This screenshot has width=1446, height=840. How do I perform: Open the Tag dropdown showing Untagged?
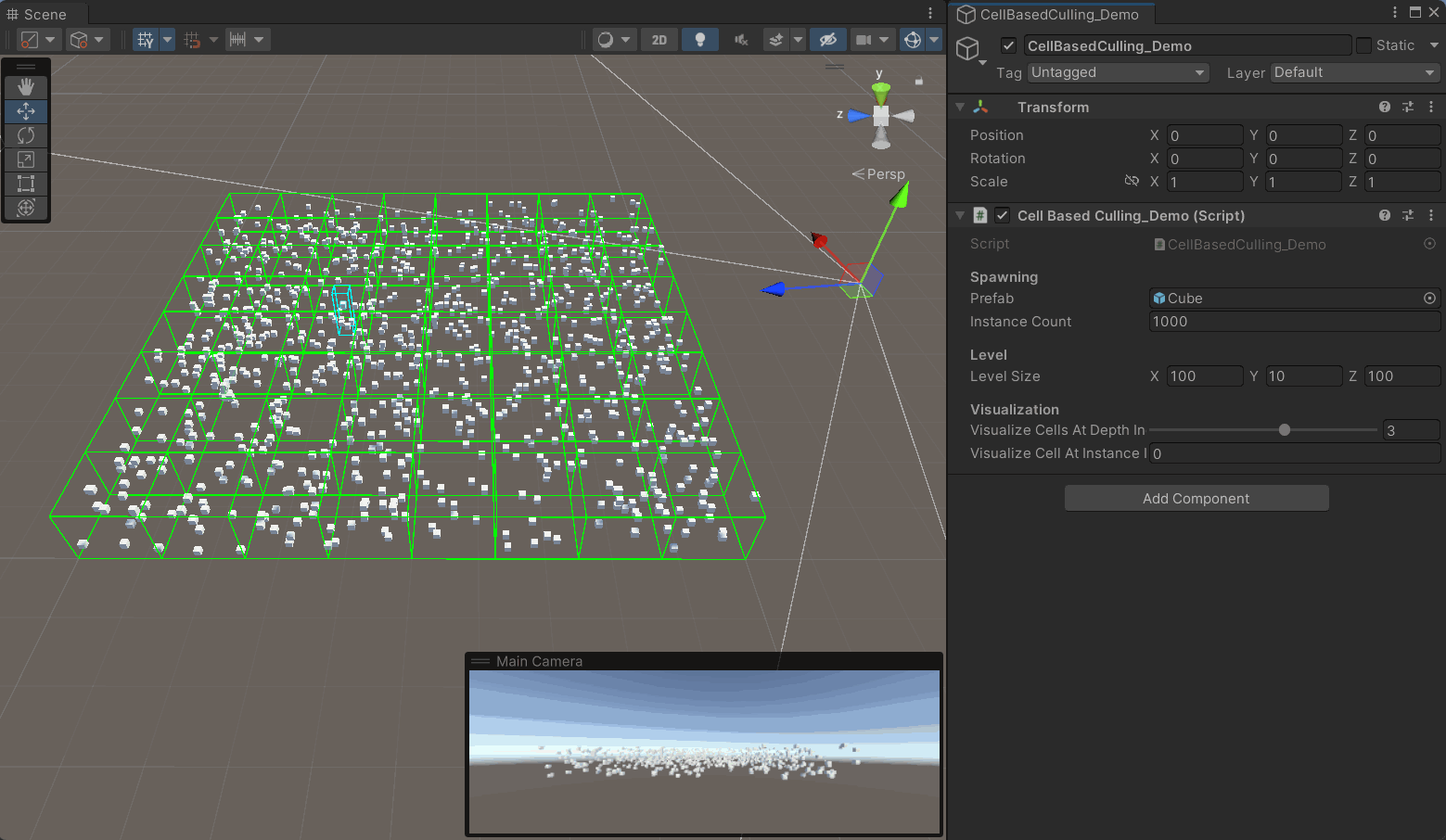coord(1119,72)
